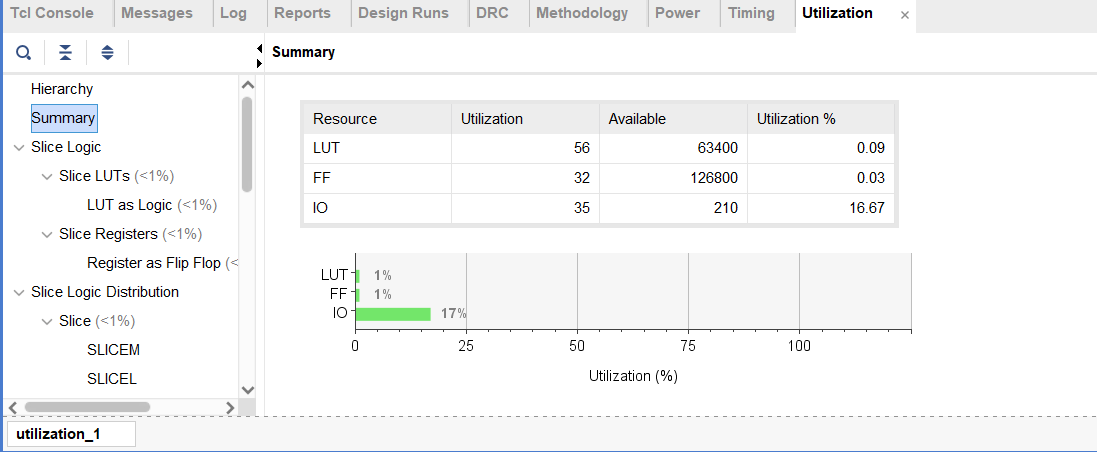Click the panel splitter collapse arrows
Viewport: 1097px width, 452px height.
tap(259, 55)
